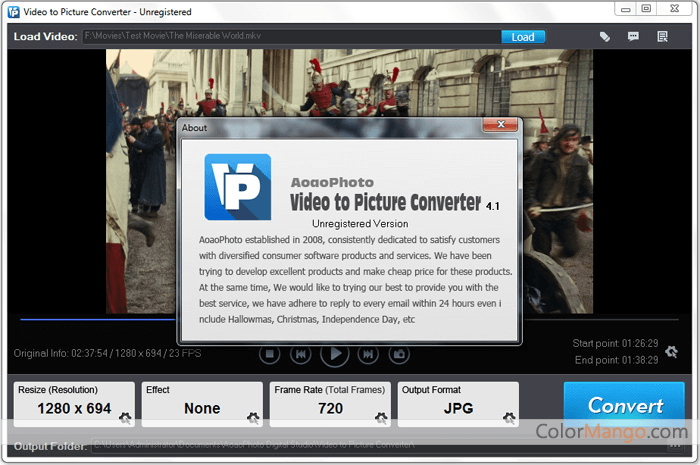The width and height of the screenshot is (700, 465).
Task: Click the snapshot camera icon
Action: 400,354
